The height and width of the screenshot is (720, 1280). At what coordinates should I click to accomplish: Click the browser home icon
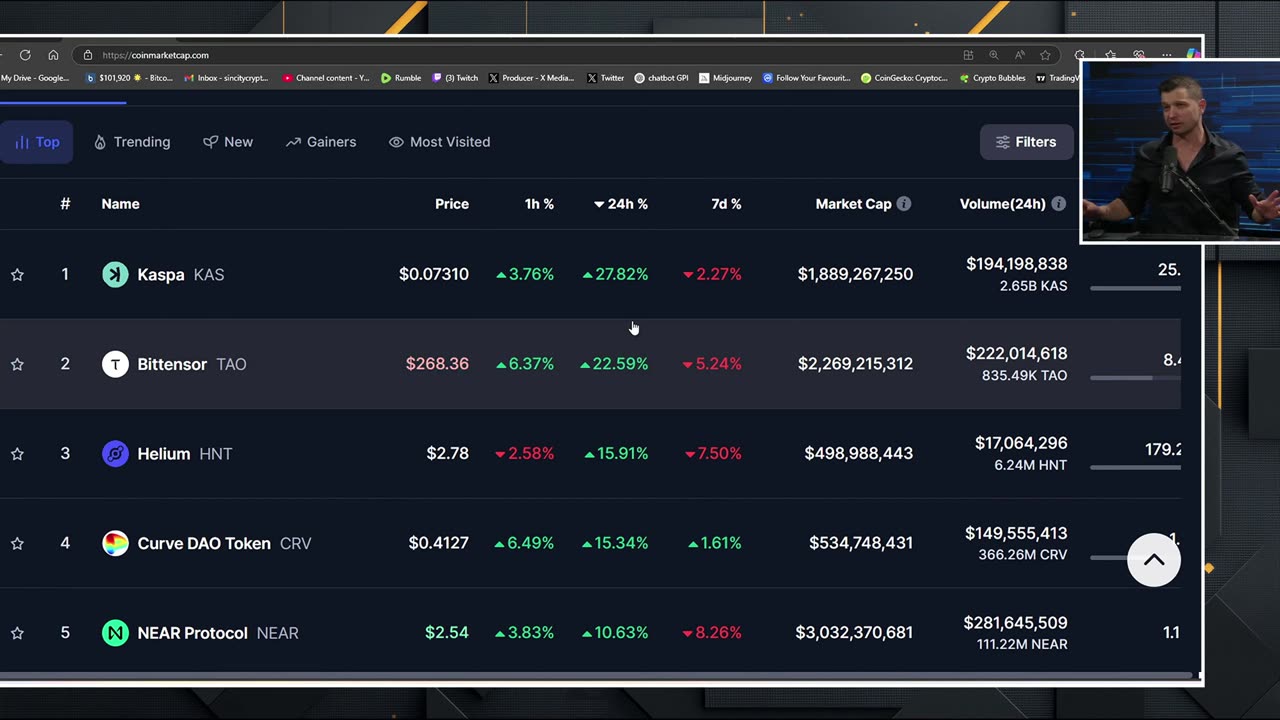pos(53,55)
